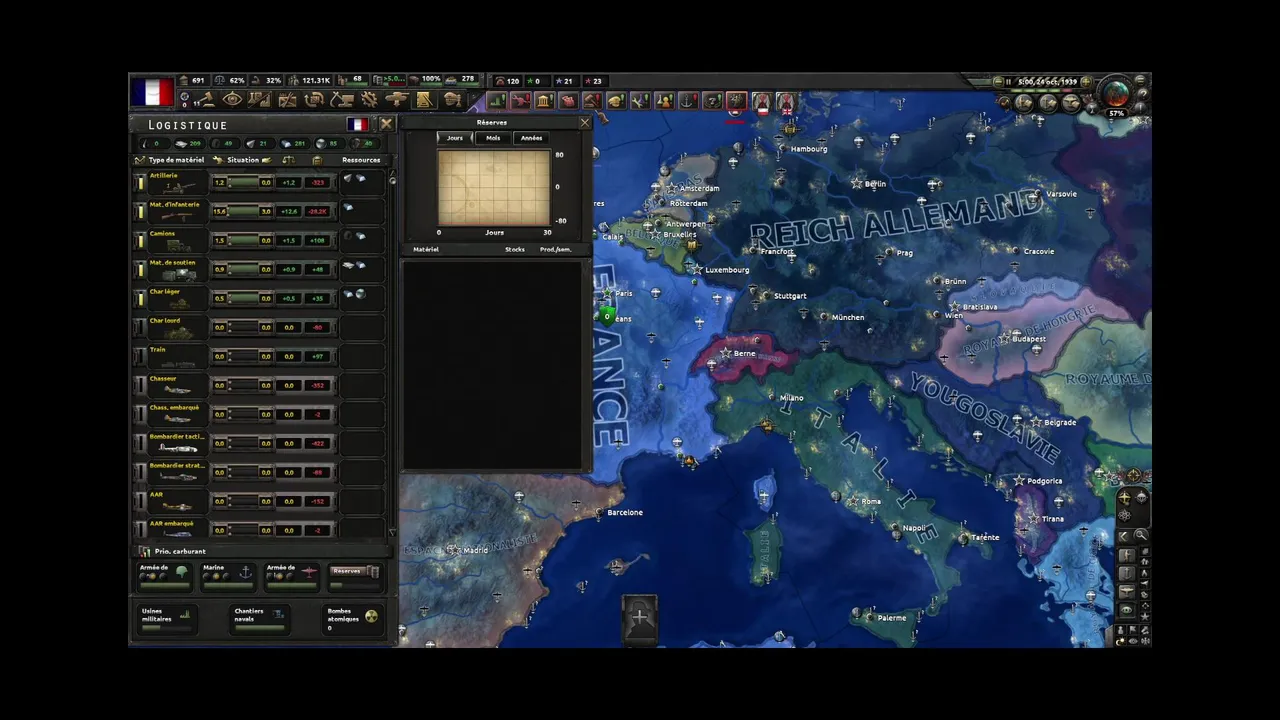
Task: Select Berne city on the map
Action: (744, 353)
